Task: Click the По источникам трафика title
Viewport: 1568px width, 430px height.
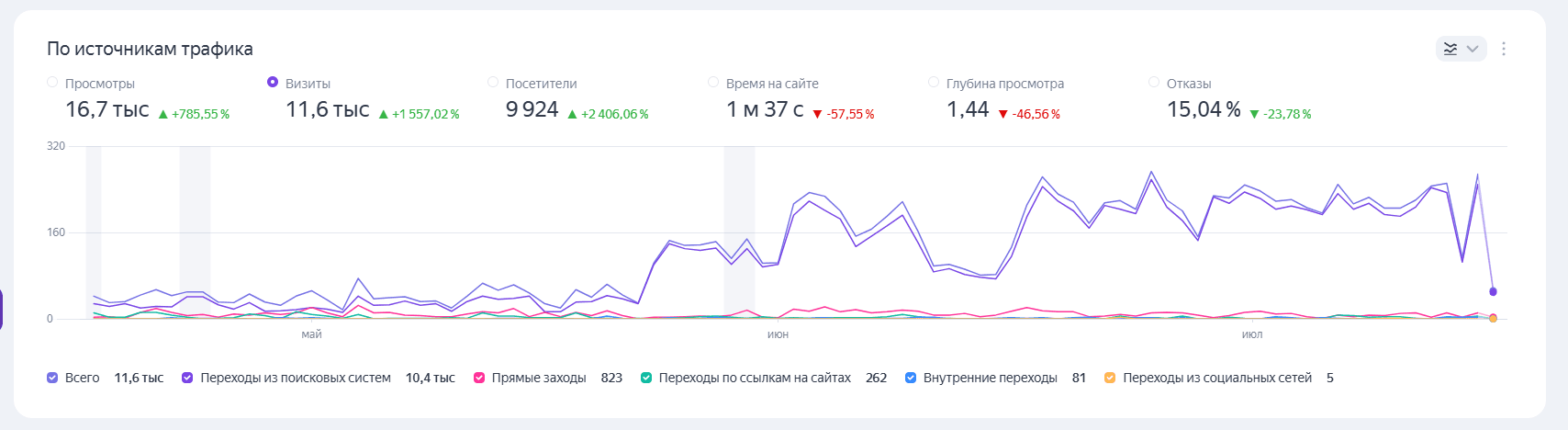Action: coord(150,49)
